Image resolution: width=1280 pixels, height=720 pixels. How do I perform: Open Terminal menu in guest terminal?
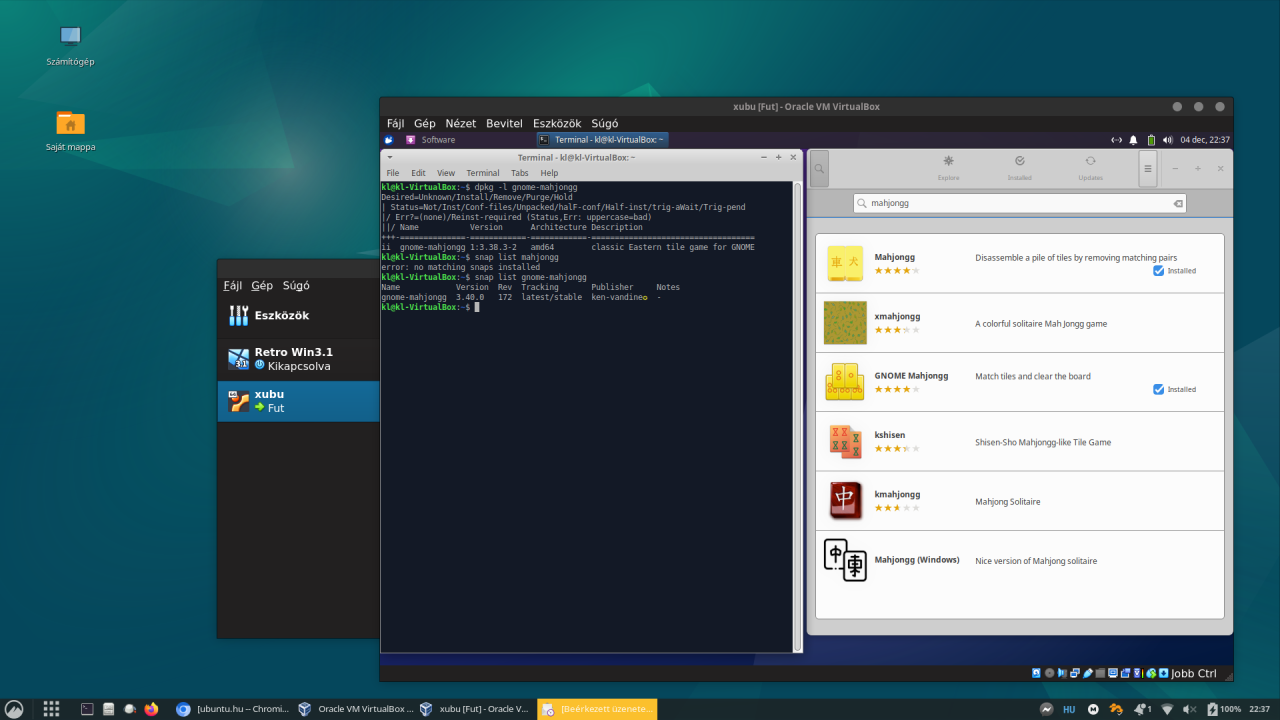(482, 174)
